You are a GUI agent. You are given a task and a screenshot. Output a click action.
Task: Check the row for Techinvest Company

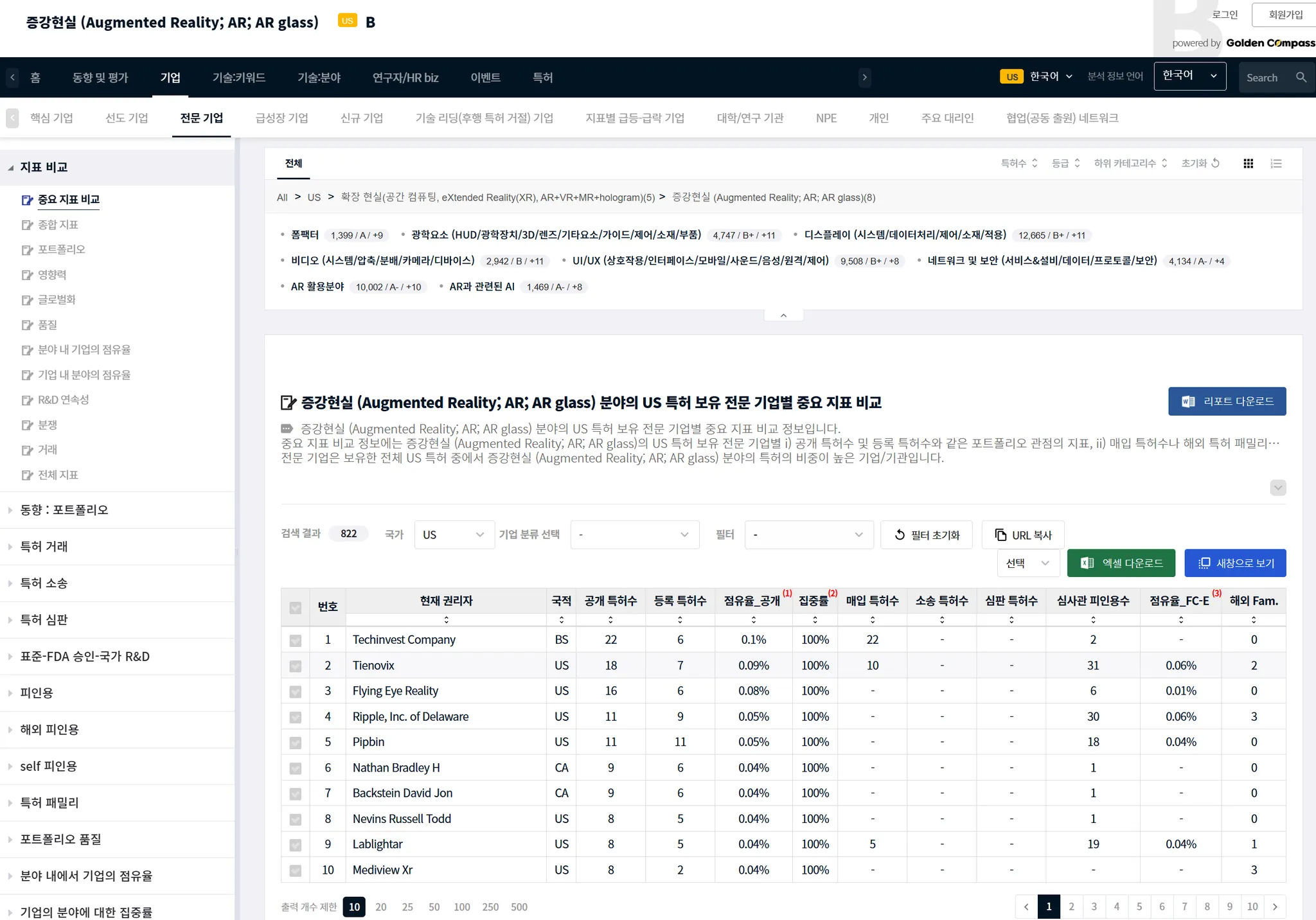pyautogui.click(x=296, y=640)
